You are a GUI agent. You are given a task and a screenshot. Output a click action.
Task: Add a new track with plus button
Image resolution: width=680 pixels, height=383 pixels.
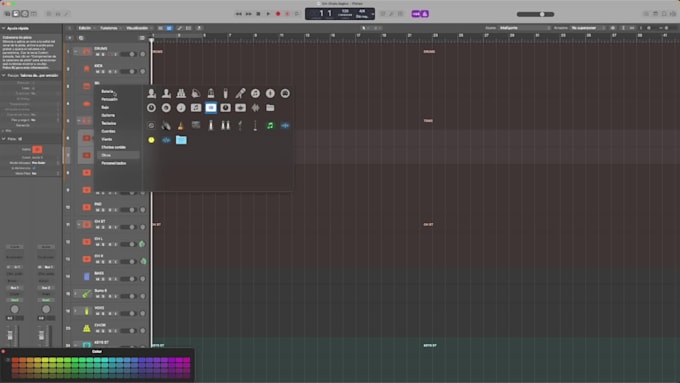click(x=69, y=38)
